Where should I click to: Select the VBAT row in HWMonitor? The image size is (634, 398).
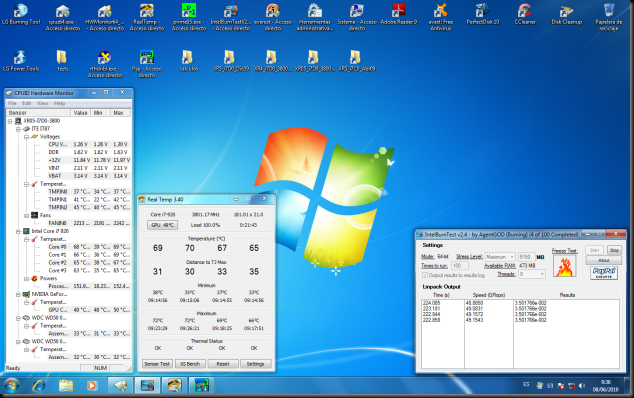[89, 176]
